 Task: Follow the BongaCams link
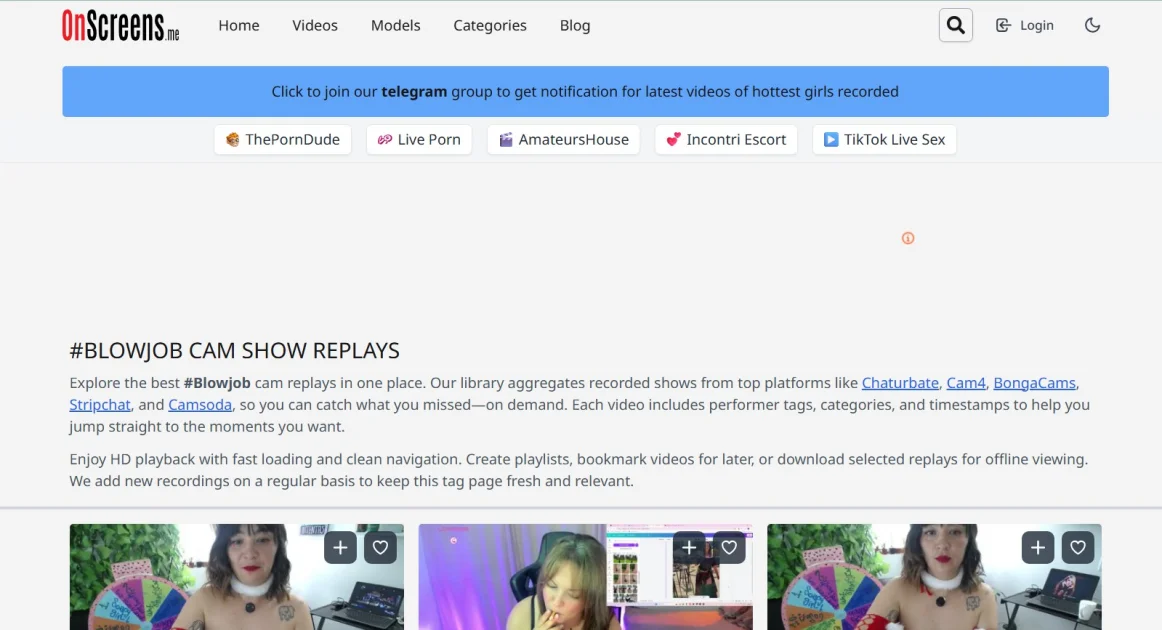pos(1034,383)
